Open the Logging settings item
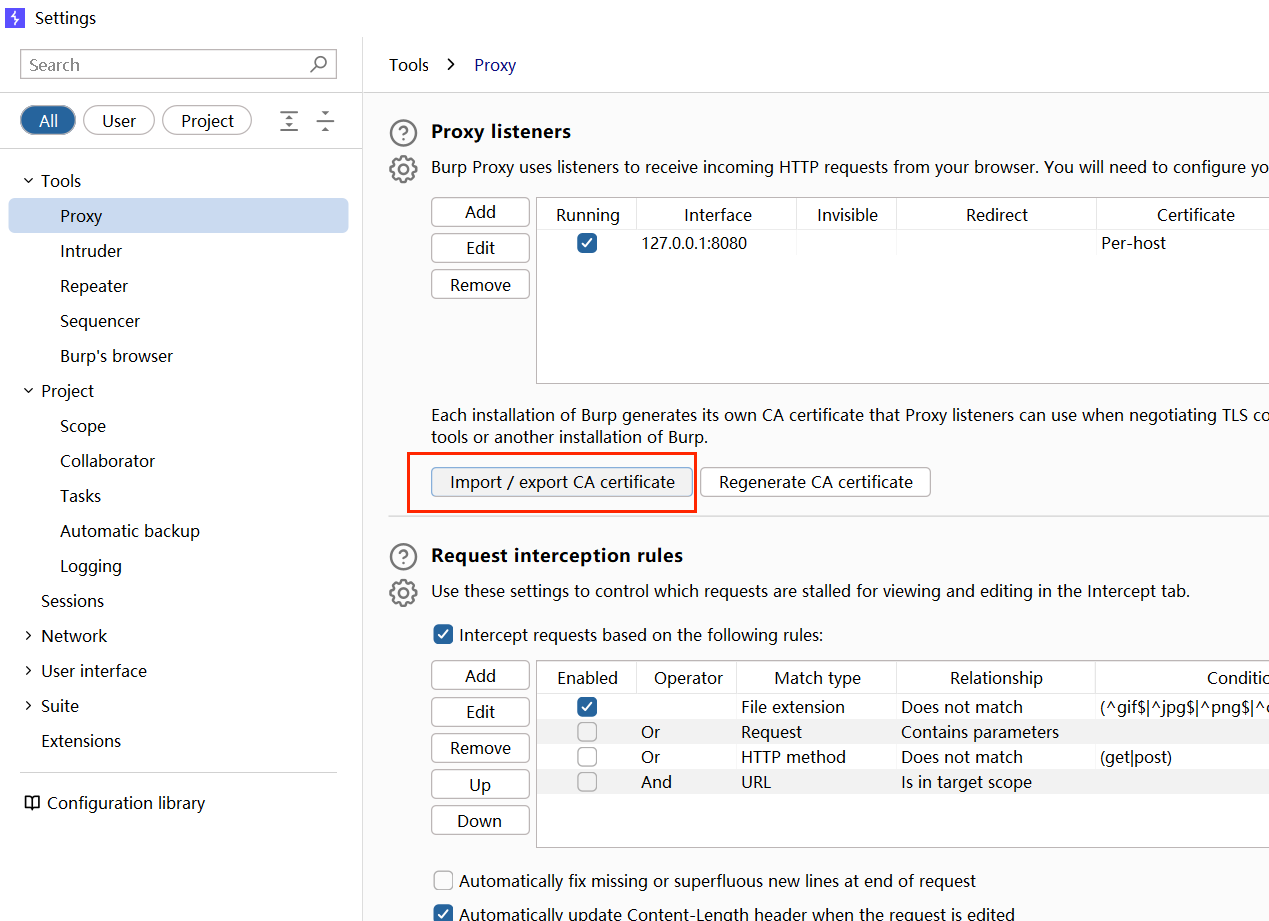The image size is (1269, 921). pyautogui.click(x=91, y=566)
